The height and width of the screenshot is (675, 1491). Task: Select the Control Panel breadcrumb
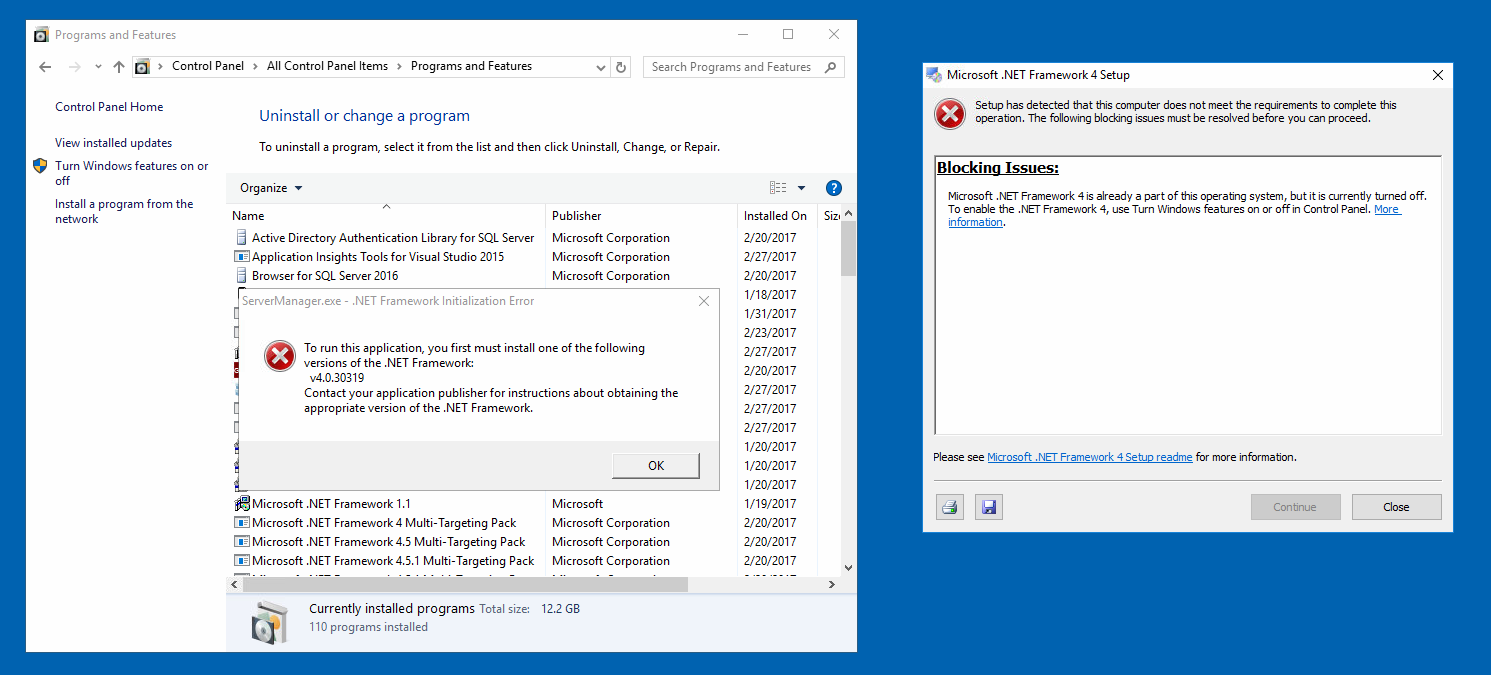coord(207,66)
